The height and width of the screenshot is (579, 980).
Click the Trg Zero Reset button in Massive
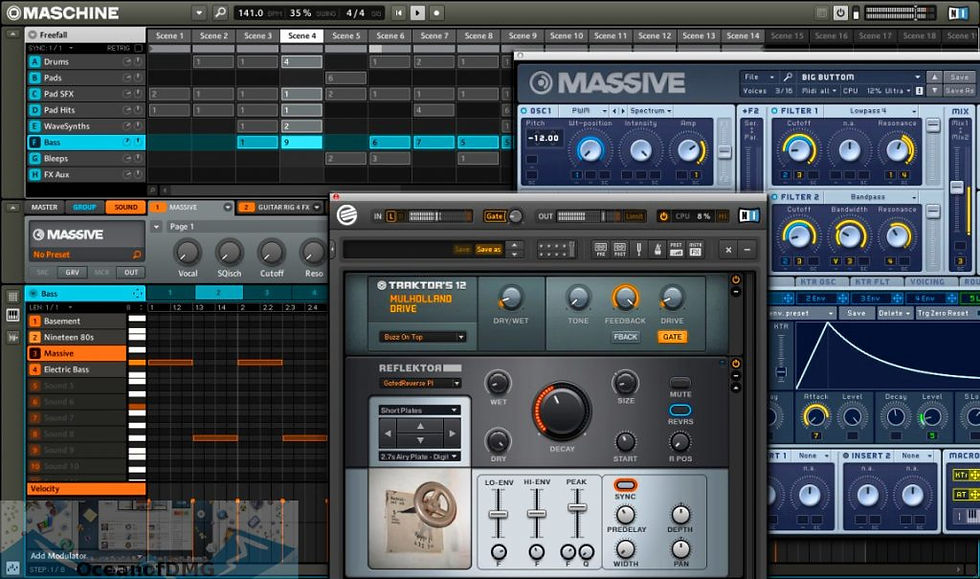[x=942, y=313]
